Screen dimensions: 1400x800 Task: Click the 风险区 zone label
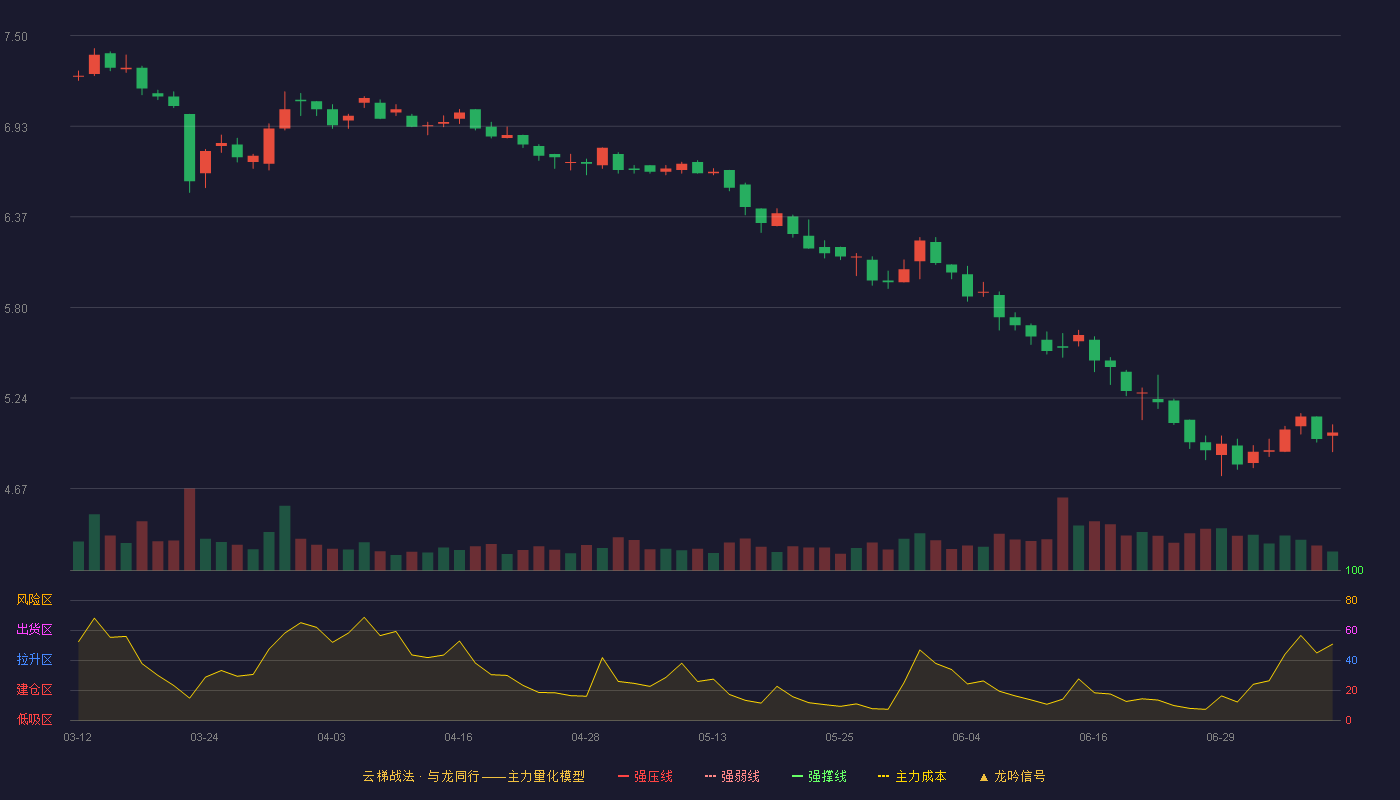click(34, 600)
